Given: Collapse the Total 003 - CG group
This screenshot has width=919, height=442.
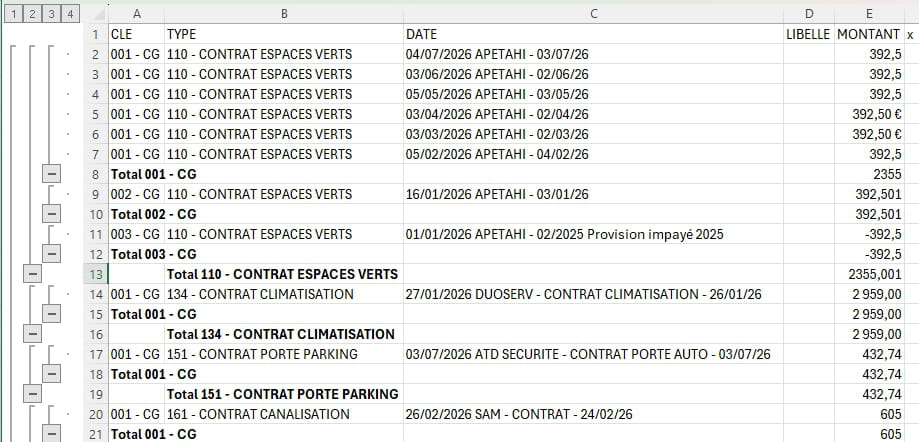Looking at the screenshot, I should coord(52,254).
